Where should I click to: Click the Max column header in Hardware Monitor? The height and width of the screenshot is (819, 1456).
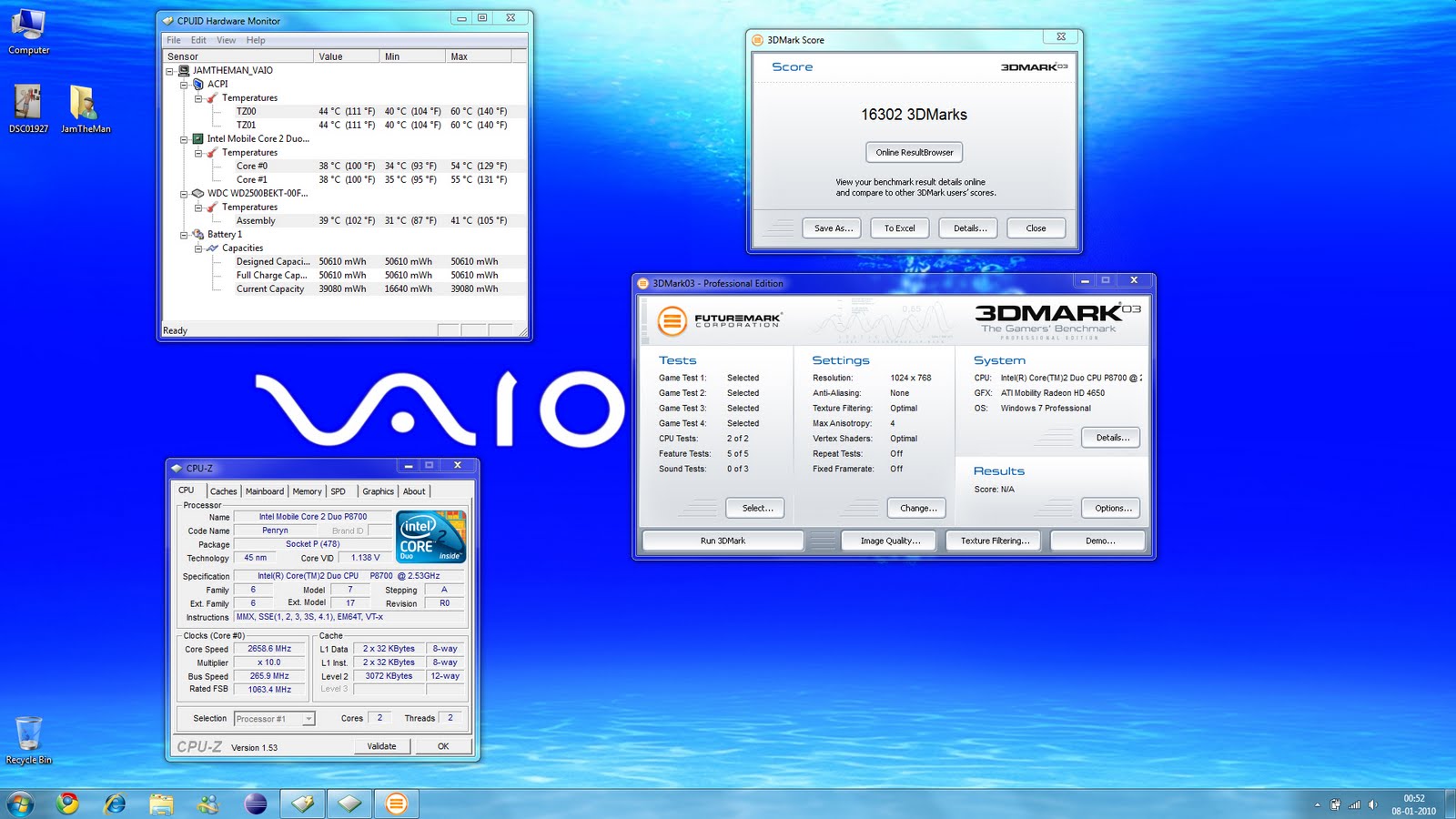pyautogui.click(x=479, y=56)
